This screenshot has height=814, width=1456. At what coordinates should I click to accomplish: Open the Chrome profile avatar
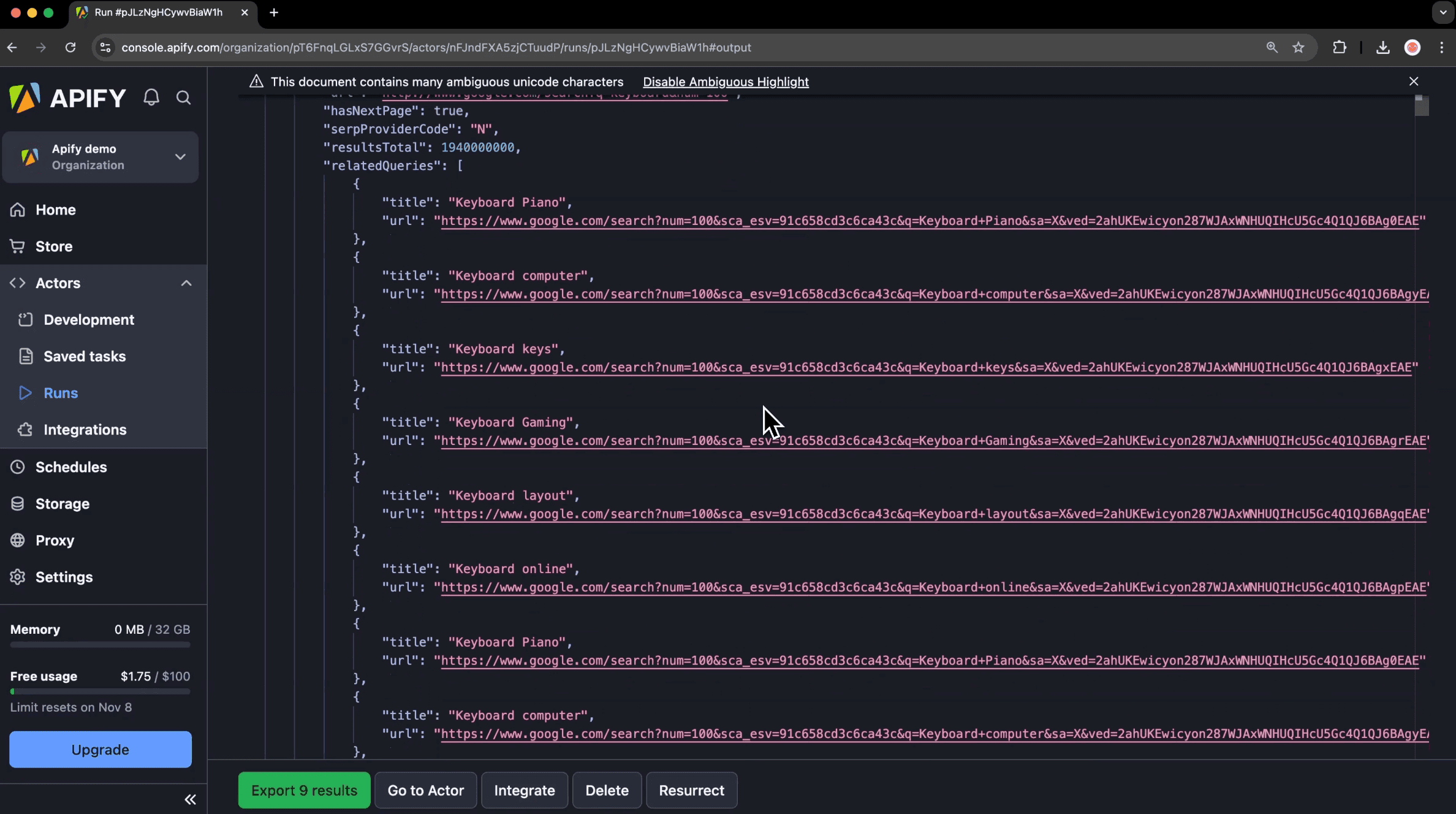pos(1412,47)
